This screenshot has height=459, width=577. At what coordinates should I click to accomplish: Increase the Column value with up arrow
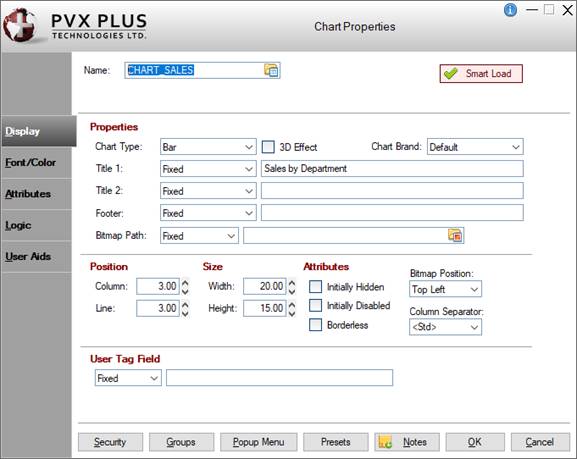185,282
